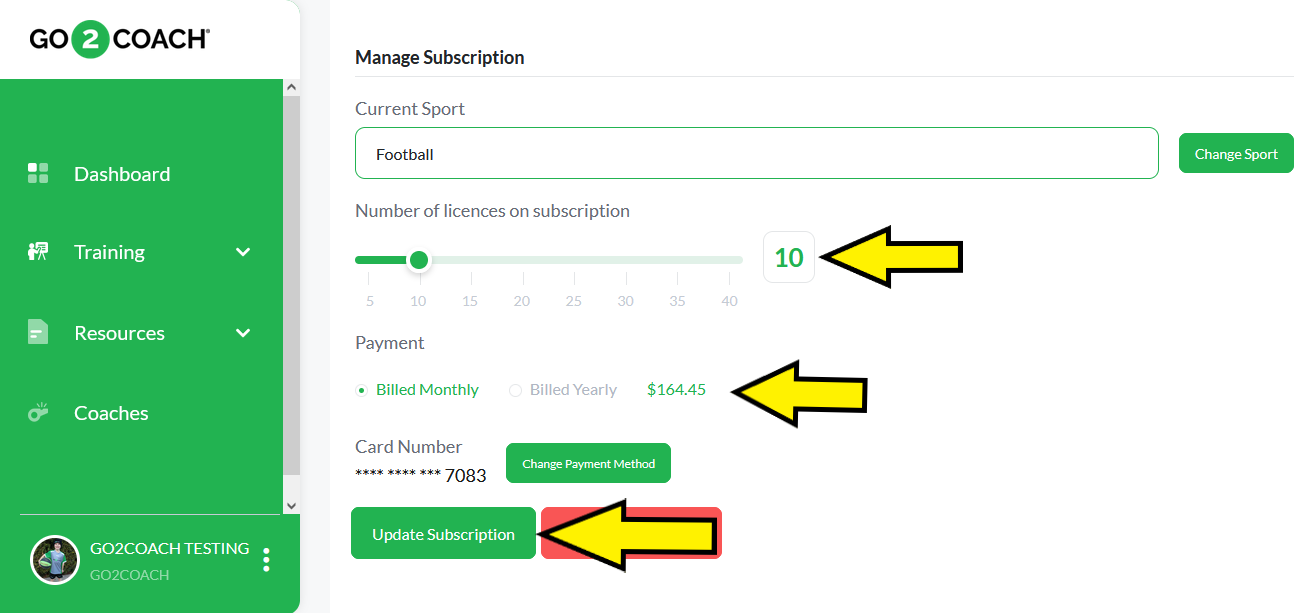1312x613 pixels.
Task: Click the user profile avatar
Action: tap(54, 560)
